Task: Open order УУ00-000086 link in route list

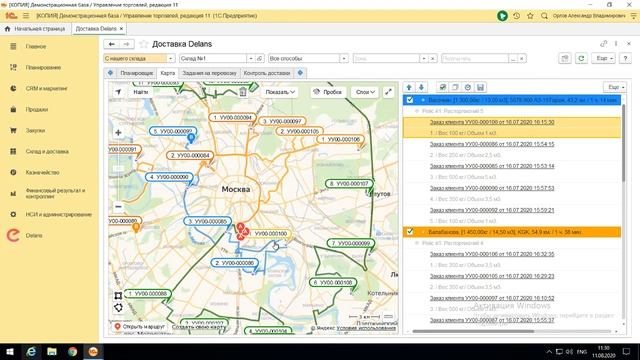Action: tap(492, 144)
